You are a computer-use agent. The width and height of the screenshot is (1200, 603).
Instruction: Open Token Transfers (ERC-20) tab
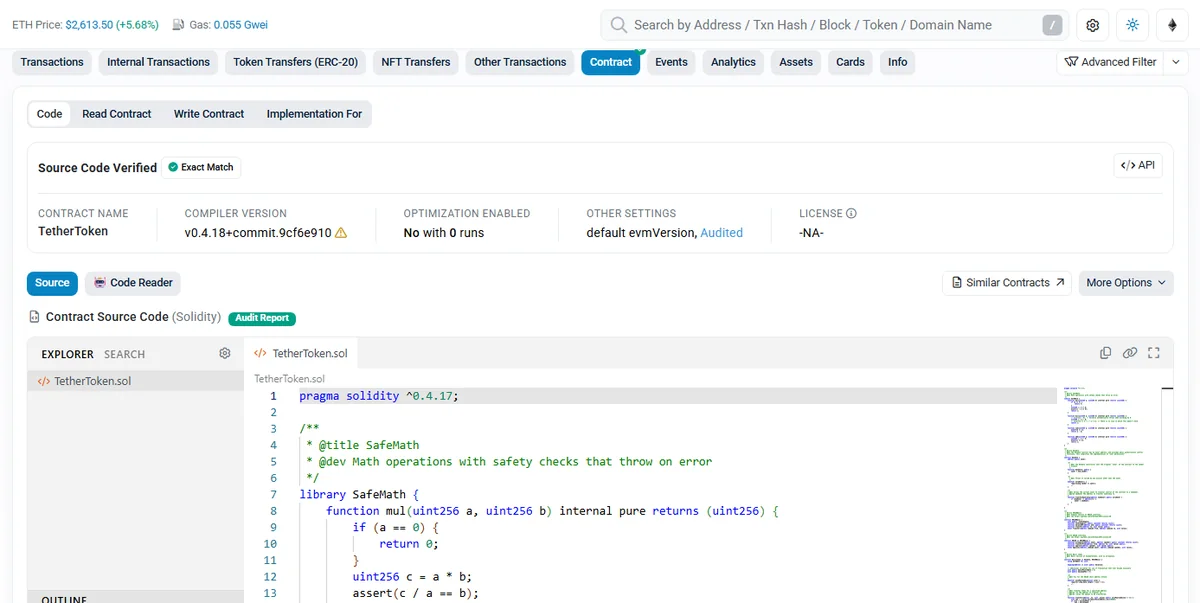point(295,62)
